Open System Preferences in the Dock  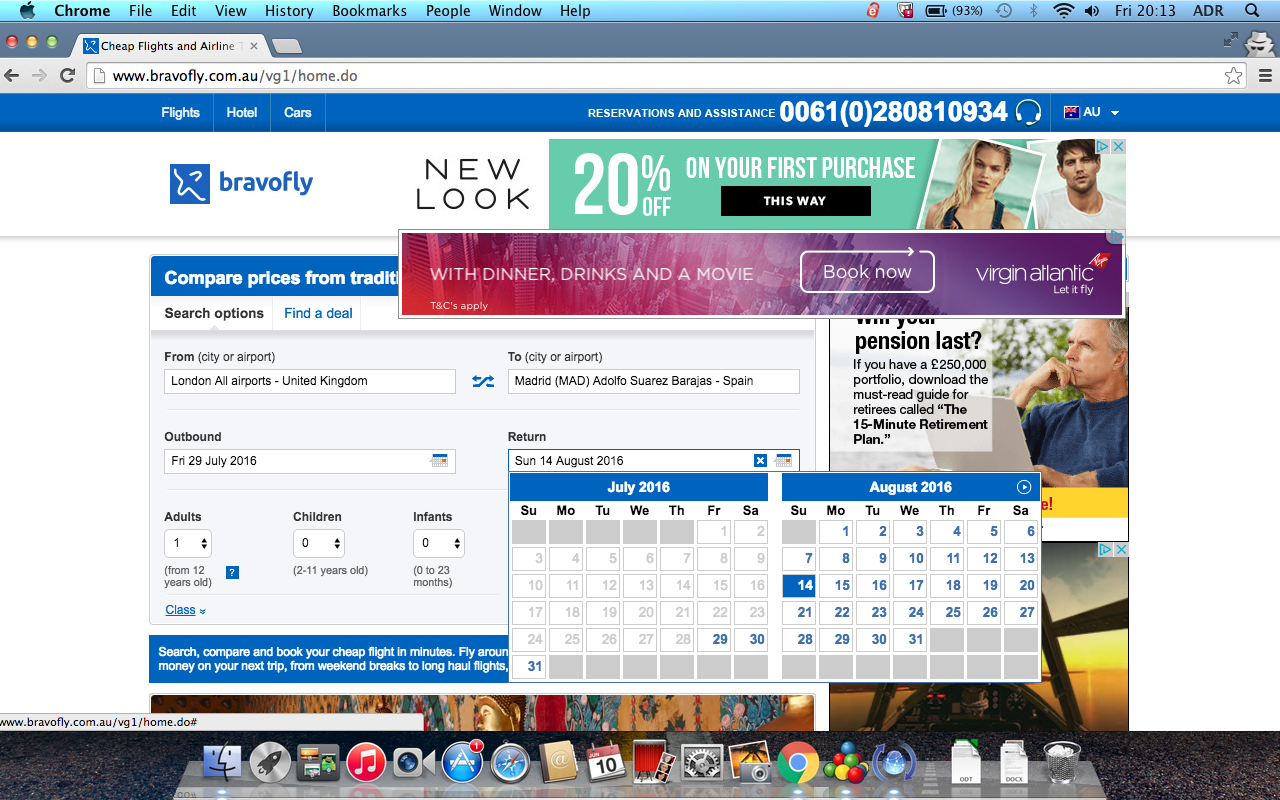coord(702,764)
